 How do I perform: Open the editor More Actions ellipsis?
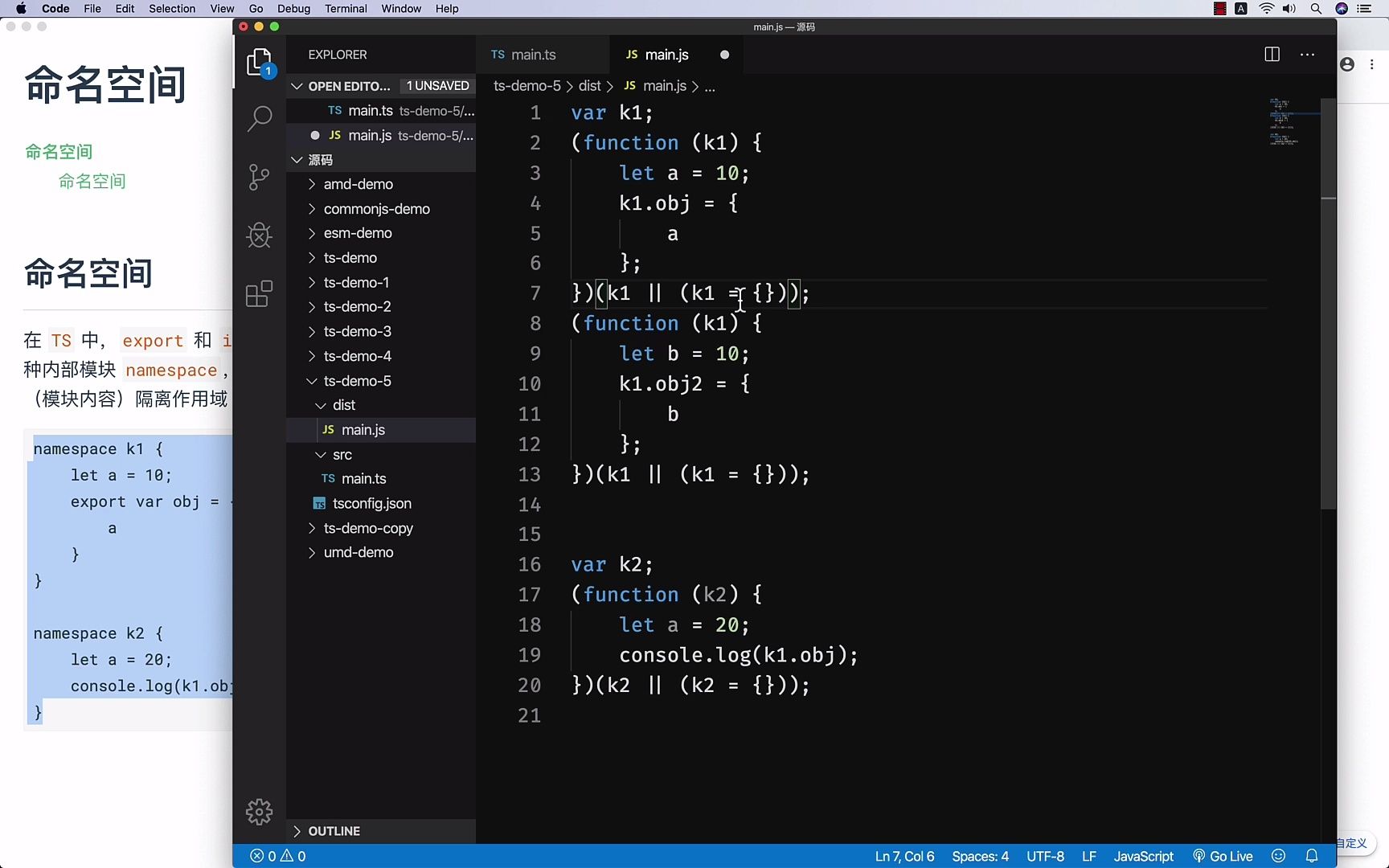(x=1308, y=55)
